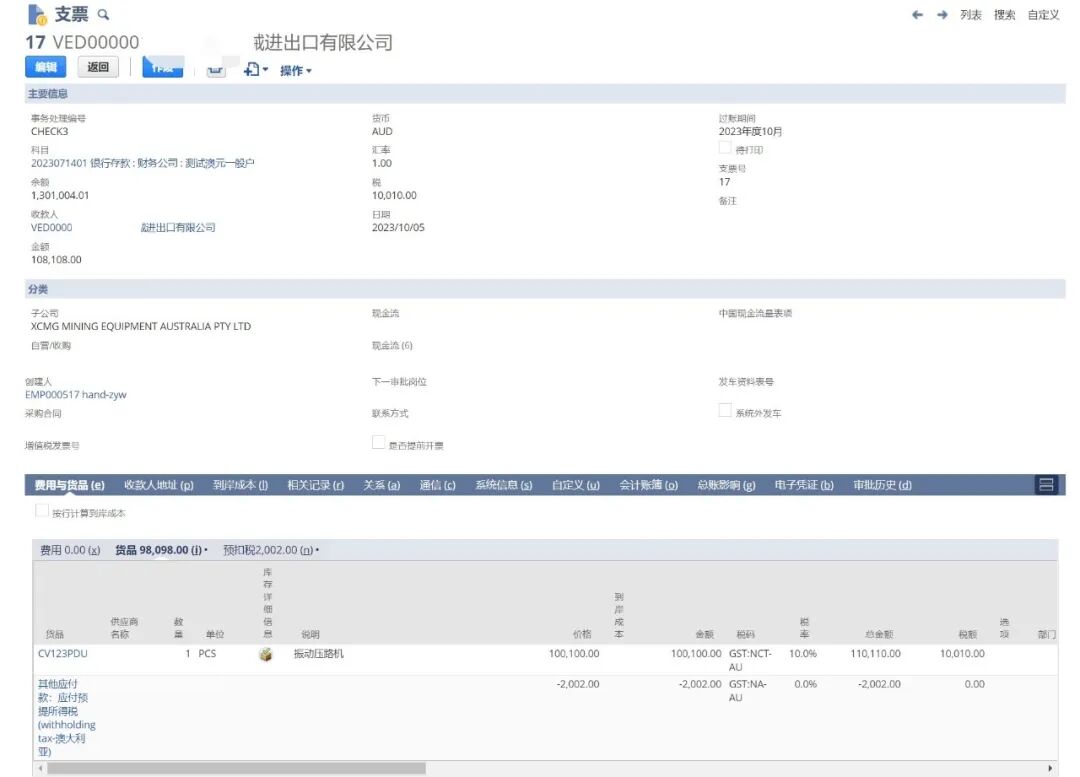This screenshot has height=777, width=1080.
Task: Click subsidiary XCMG MINING EQUIPMENT AUSTRALIA PTY LTD
Action: point(141,327)
